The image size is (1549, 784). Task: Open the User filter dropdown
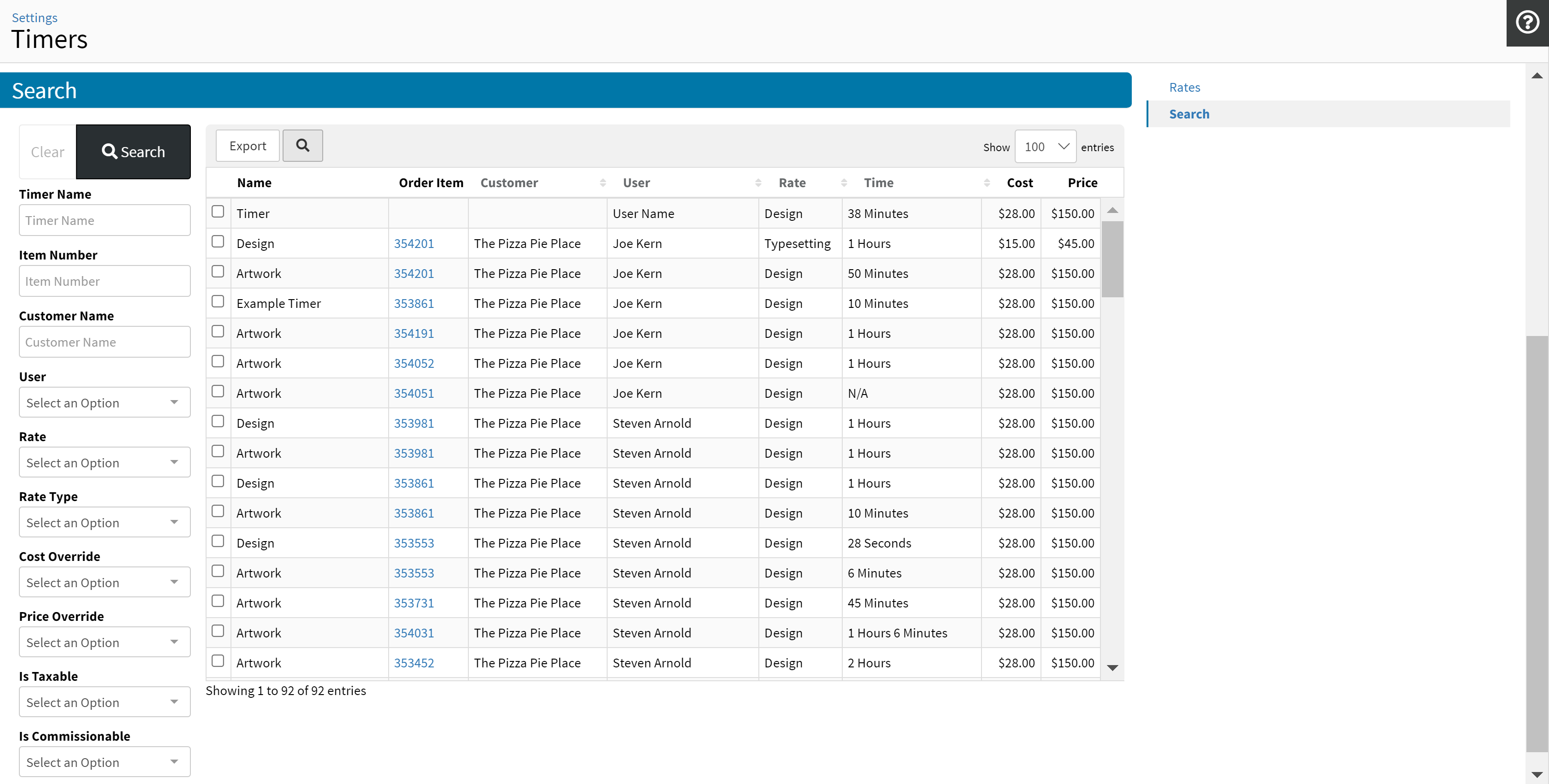(x=105, y=402)
